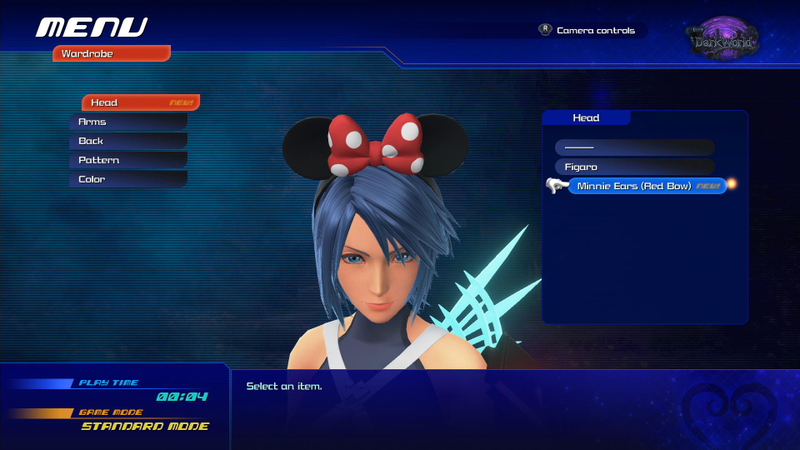800x450 pixels.
Task: Click the NEW badge on Head category
Action: (x=181, y=103)
